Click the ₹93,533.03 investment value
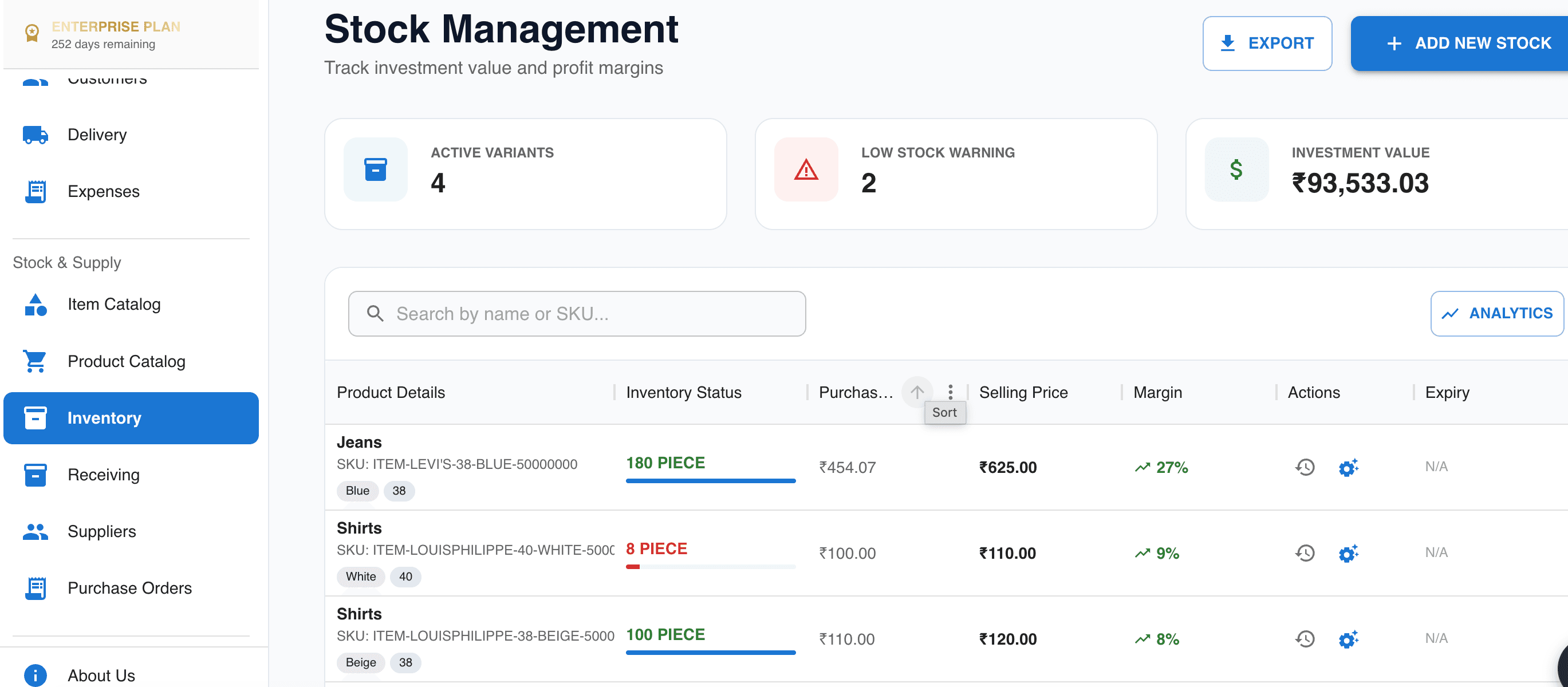The width and height of the screenshot is (1568, 687). tap(1360, 183)
